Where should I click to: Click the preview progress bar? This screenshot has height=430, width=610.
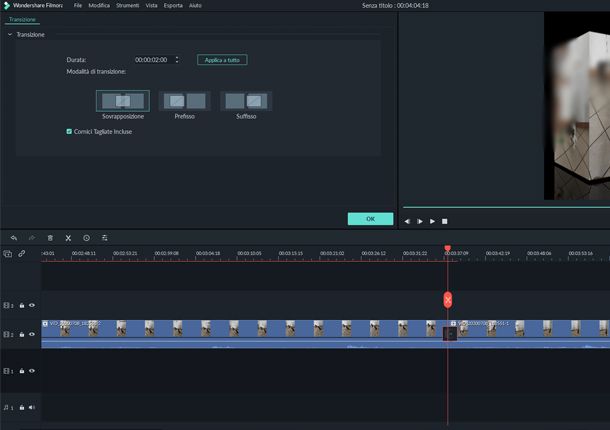[506, 207]
